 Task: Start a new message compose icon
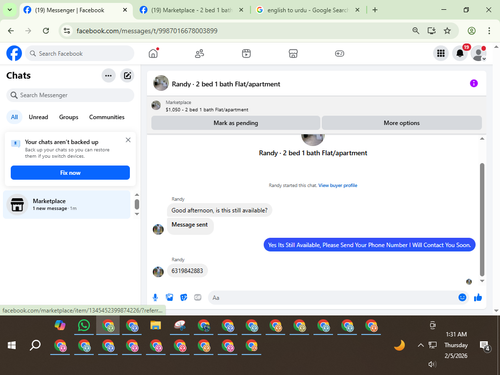tap(127, 76)
